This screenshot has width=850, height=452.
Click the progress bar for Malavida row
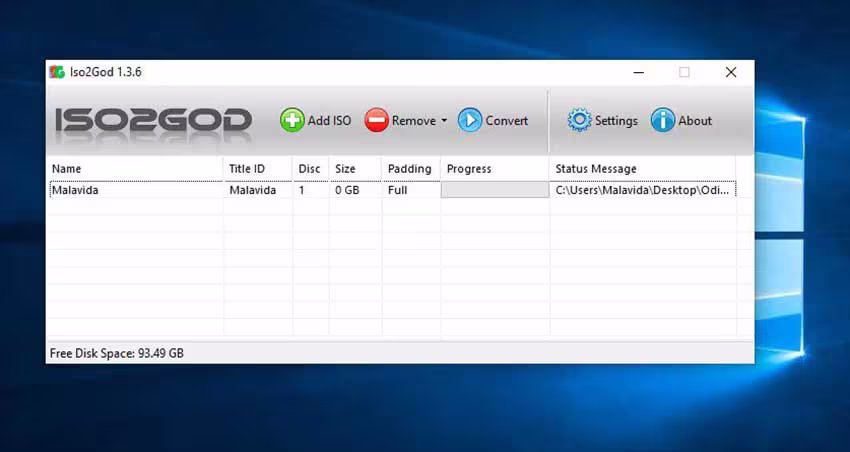(x=494, y=190)
